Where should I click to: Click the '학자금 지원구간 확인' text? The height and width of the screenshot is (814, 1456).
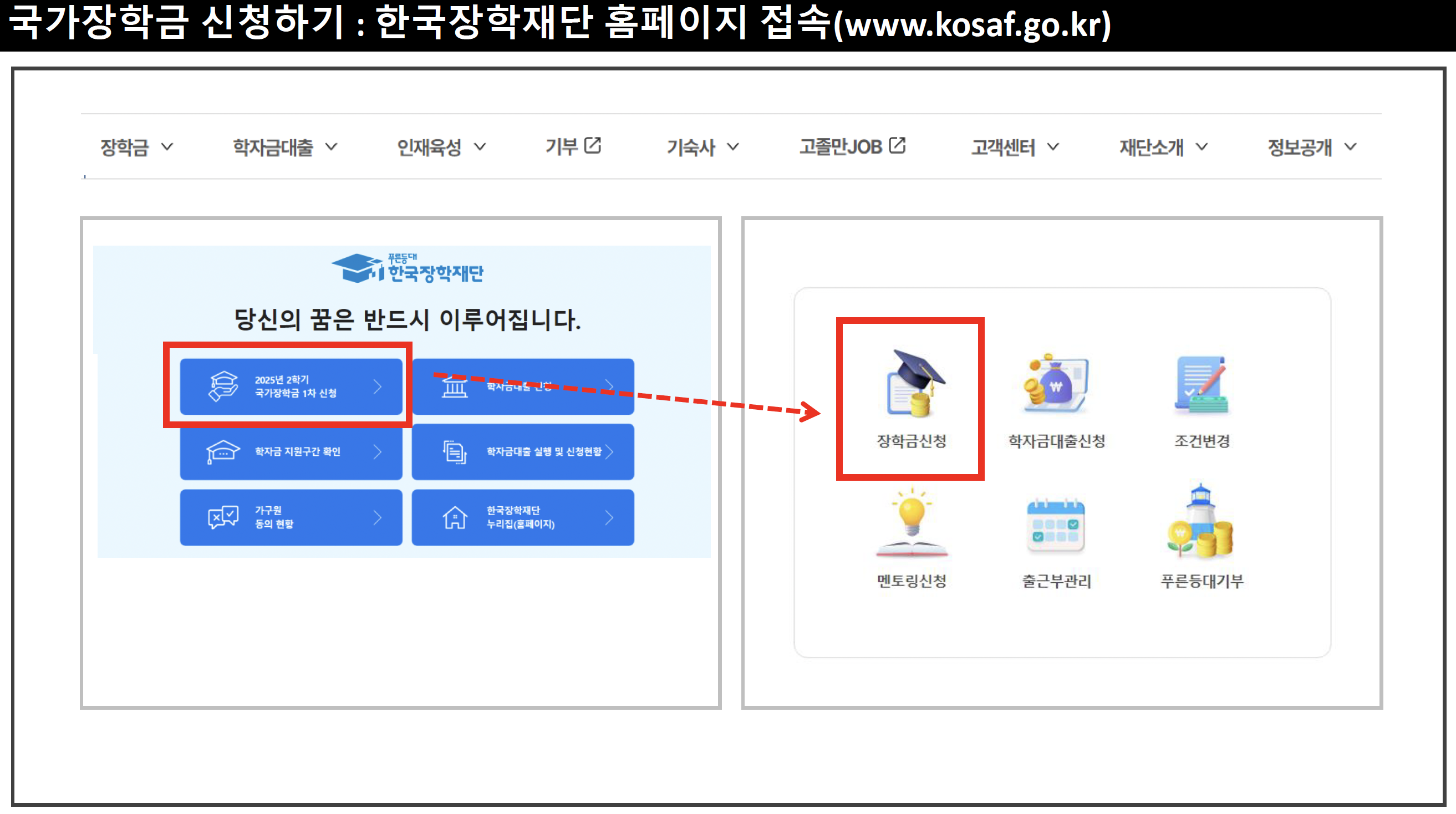click(x=297, y=452)
